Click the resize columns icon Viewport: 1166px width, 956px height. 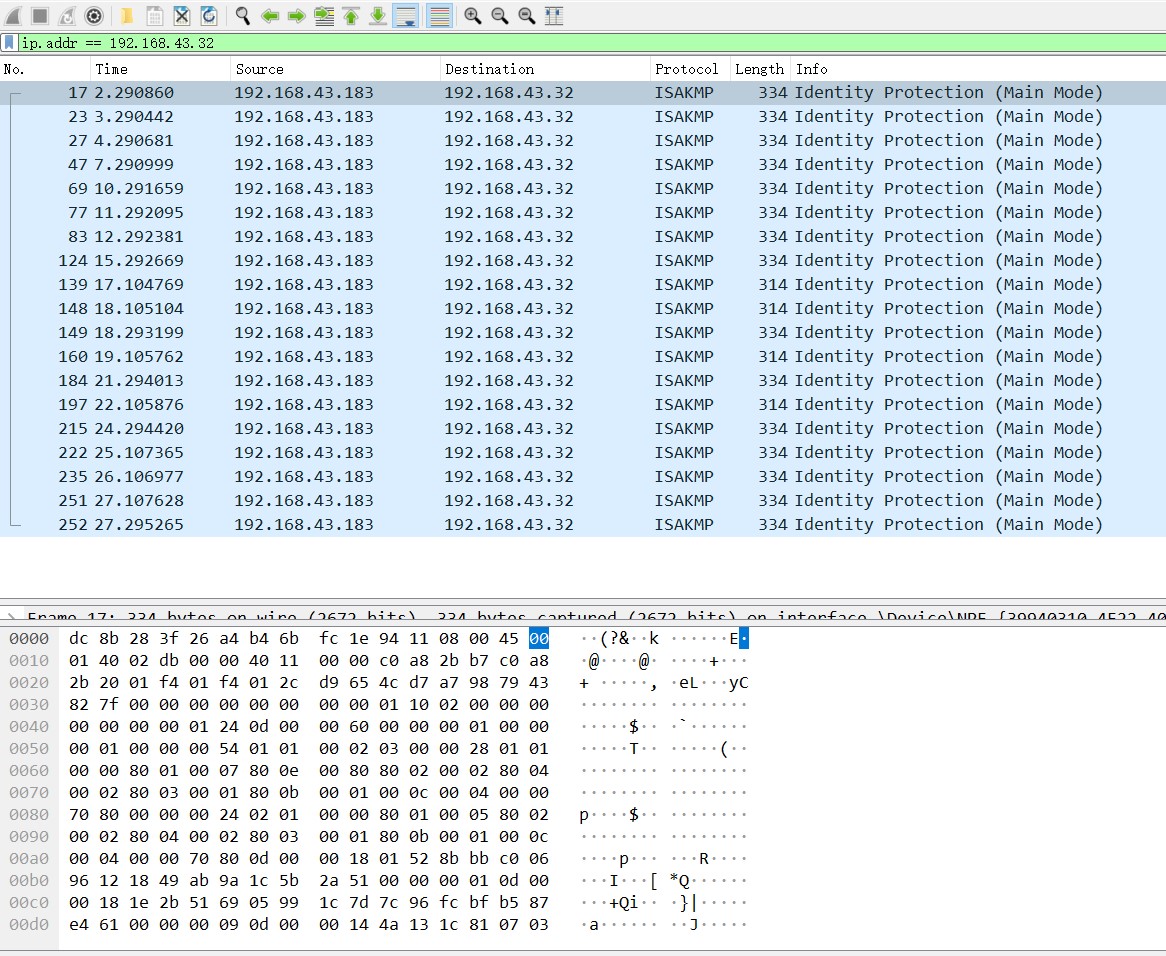coord(554,16)
